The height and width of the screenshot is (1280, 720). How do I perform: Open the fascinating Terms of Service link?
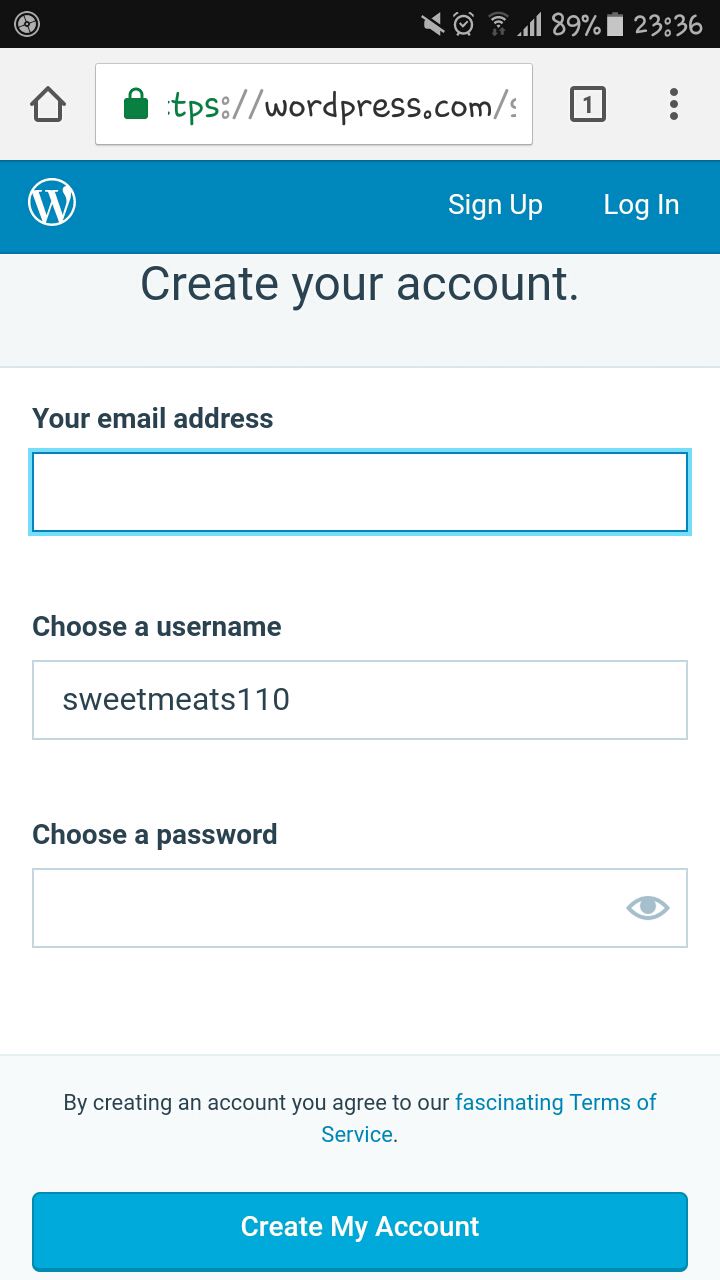click(555, 1103)
